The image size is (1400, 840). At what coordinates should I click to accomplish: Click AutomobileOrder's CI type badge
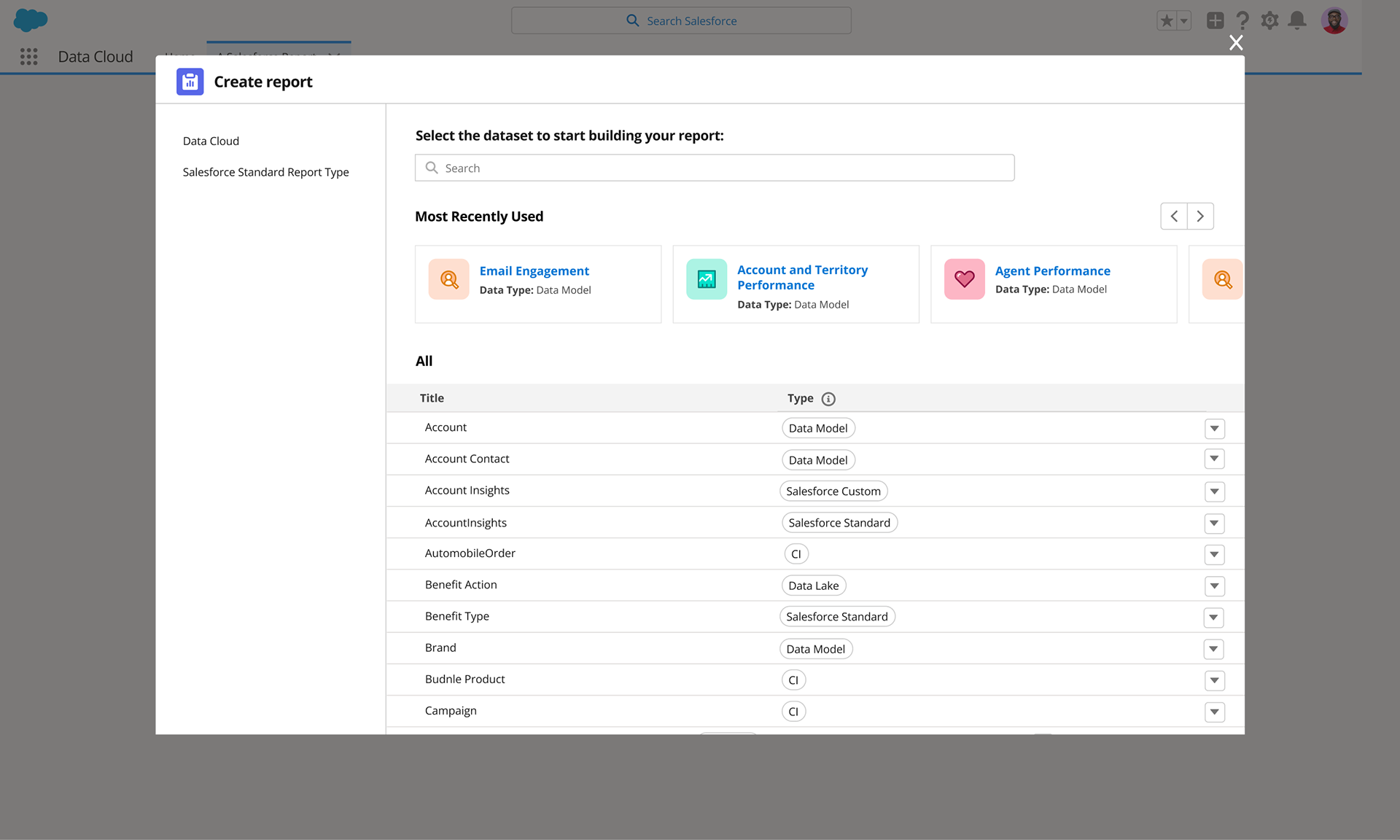[x=796, y=554]
